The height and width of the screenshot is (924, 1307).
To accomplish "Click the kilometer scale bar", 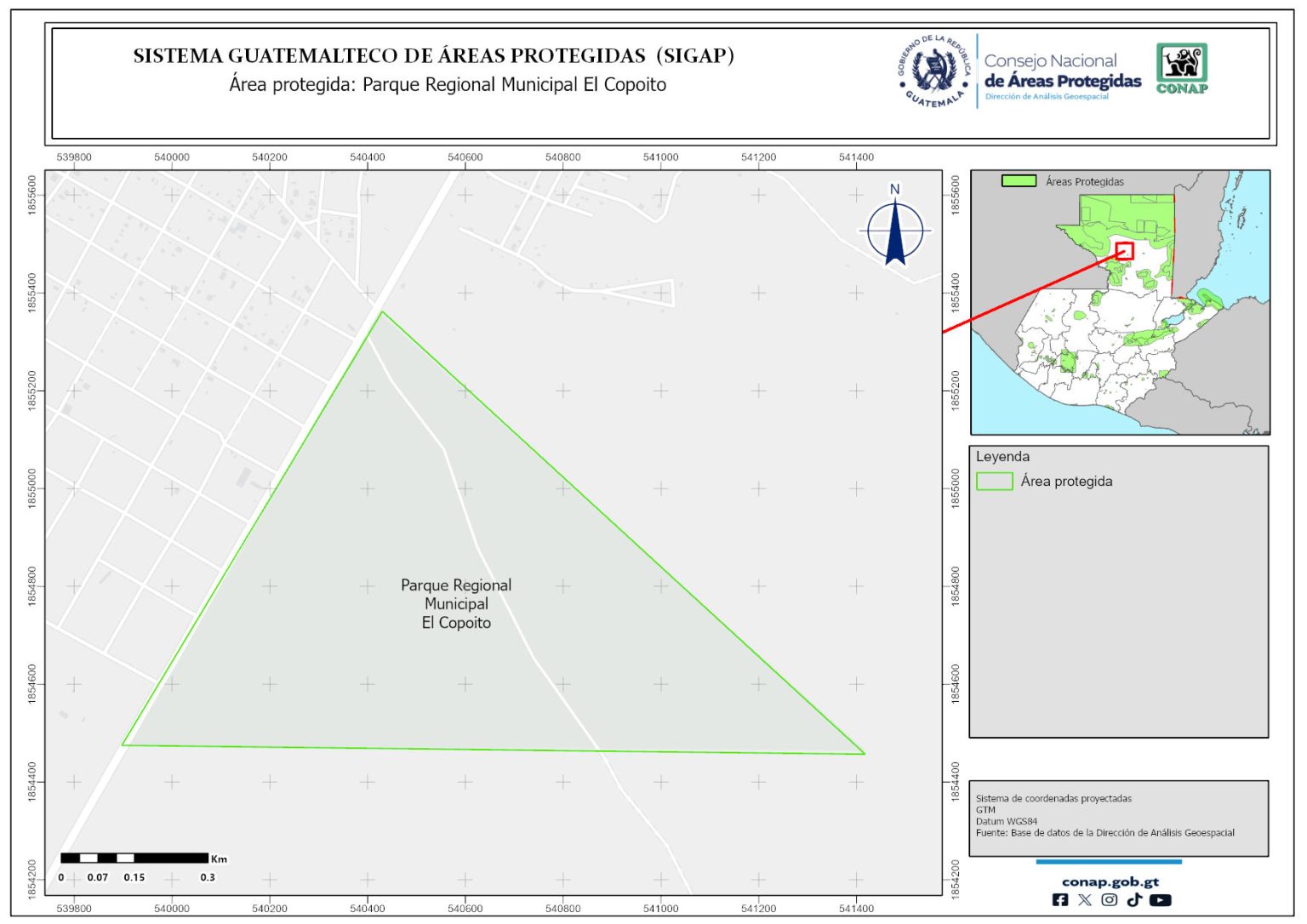I will coord(134,858).
